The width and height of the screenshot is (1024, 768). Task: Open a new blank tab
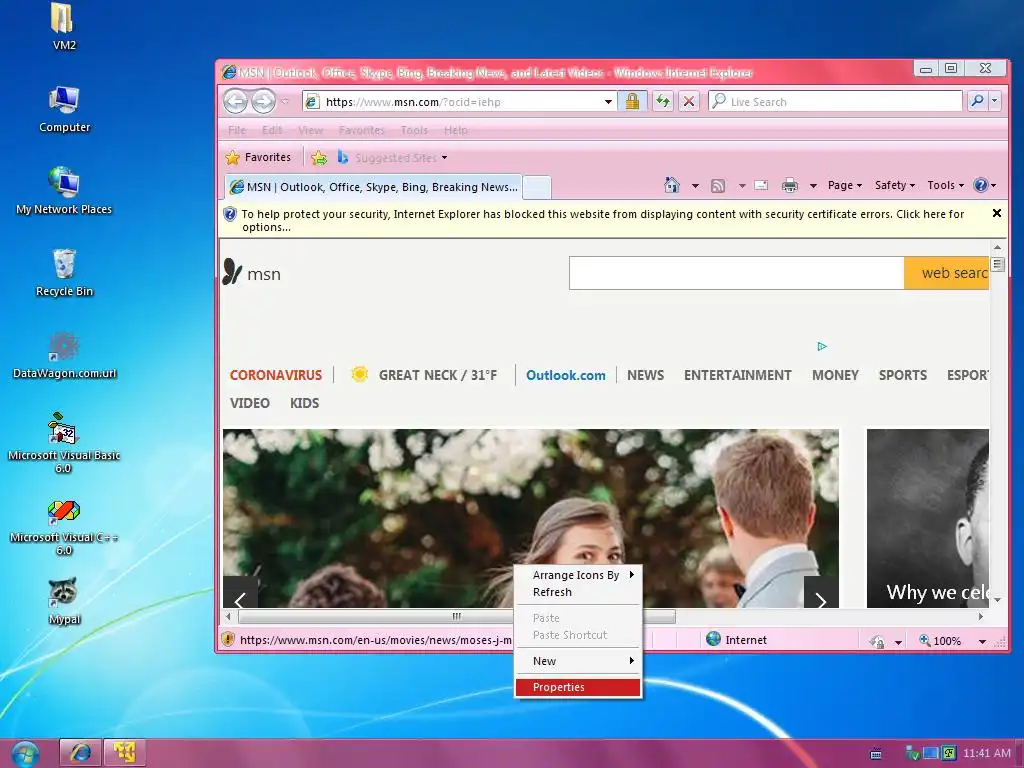(x=537, y=187)
